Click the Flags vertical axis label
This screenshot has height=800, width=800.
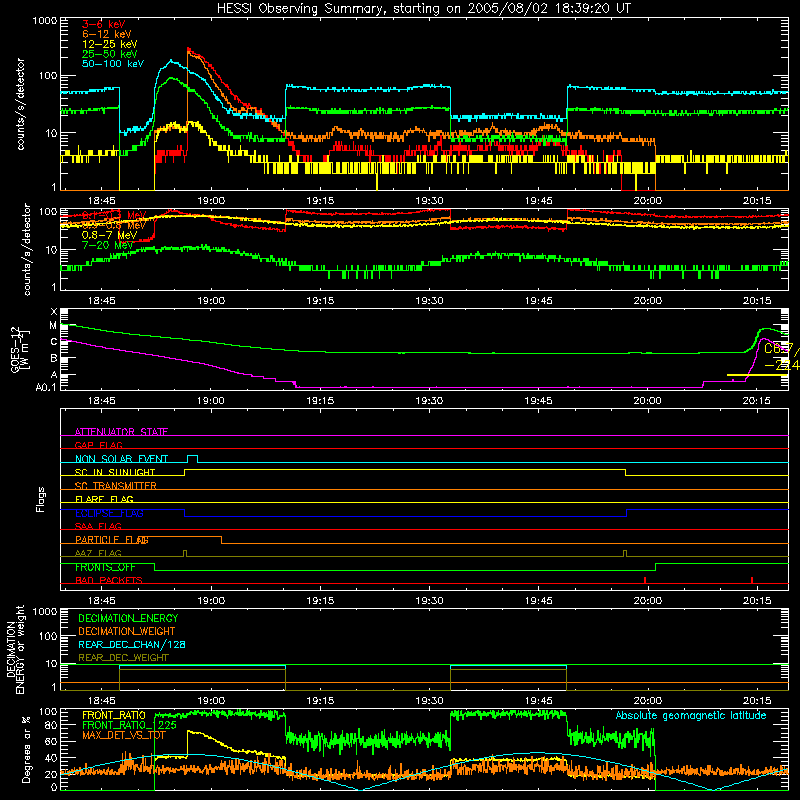pos(41,499)
